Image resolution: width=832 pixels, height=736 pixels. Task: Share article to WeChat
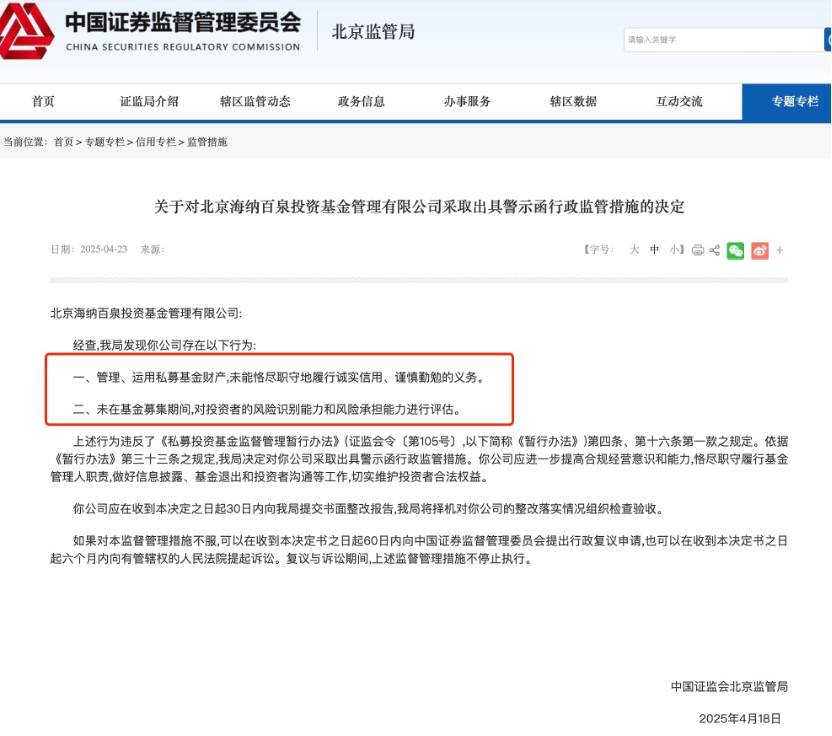tap(735, 250)
